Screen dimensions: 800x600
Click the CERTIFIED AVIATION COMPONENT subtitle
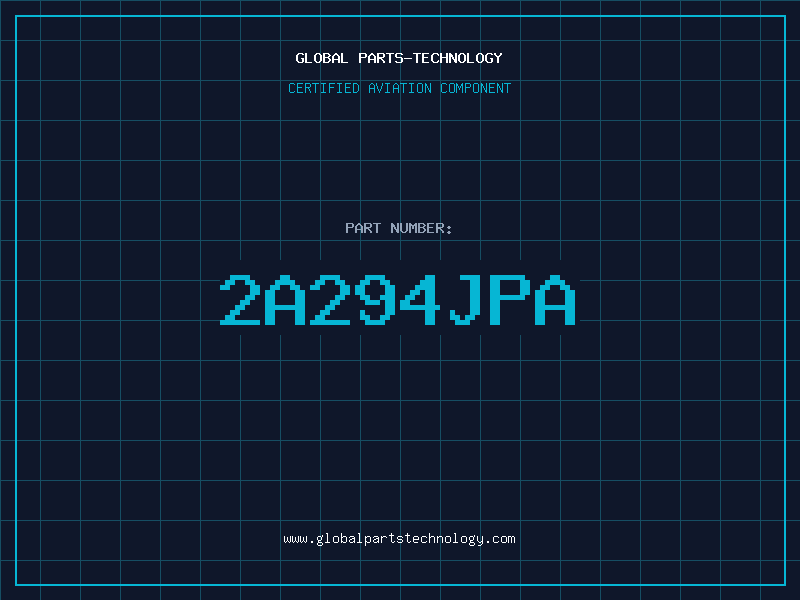tap(399, 88)
